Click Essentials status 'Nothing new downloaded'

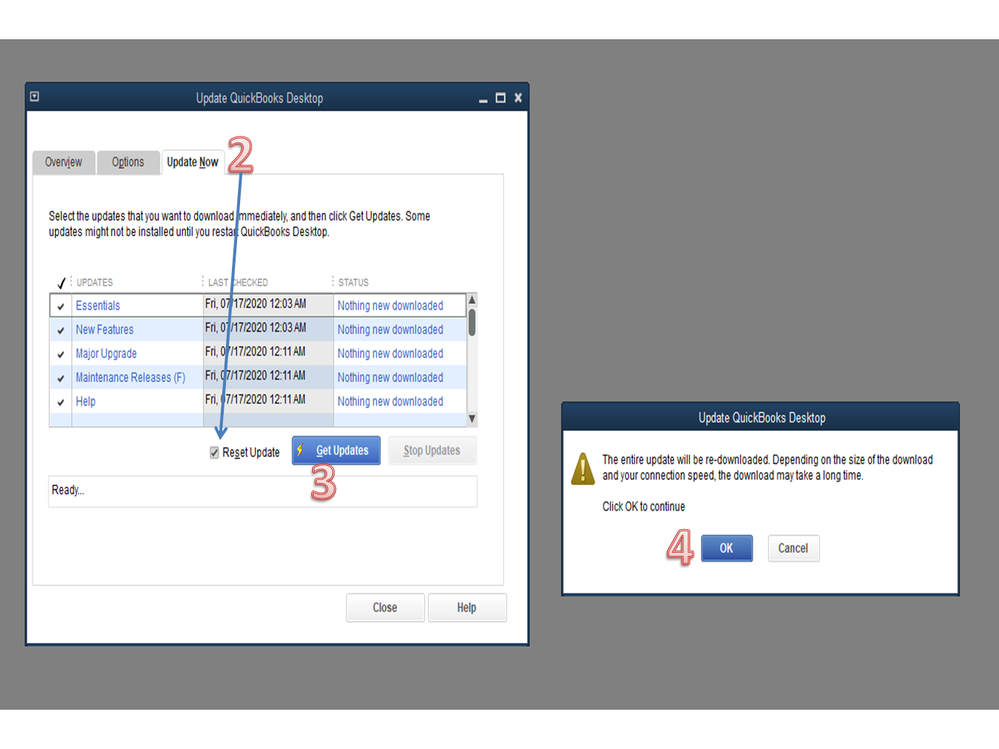[x=390, y=306]
